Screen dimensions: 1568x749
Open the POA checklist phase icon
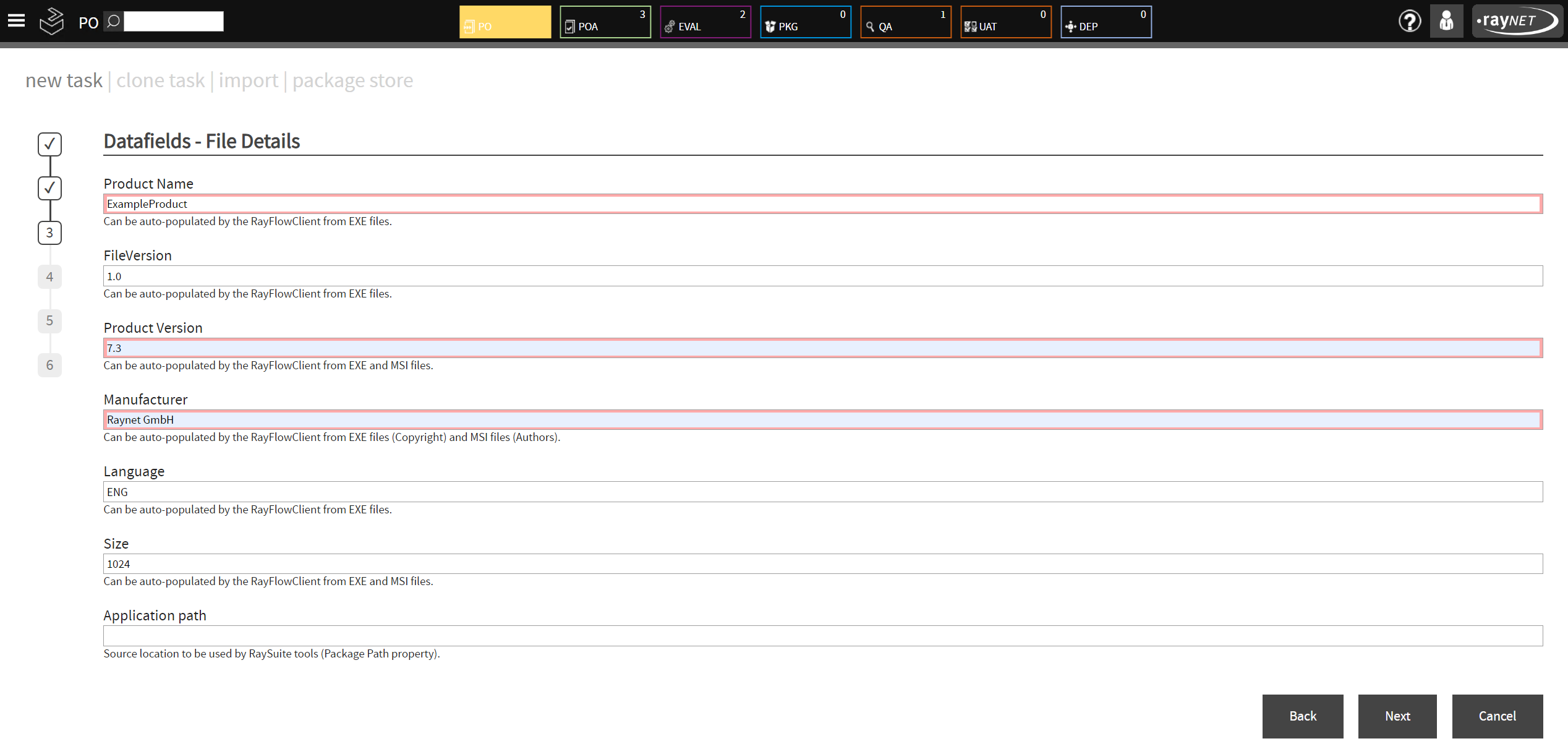(570, 26)
